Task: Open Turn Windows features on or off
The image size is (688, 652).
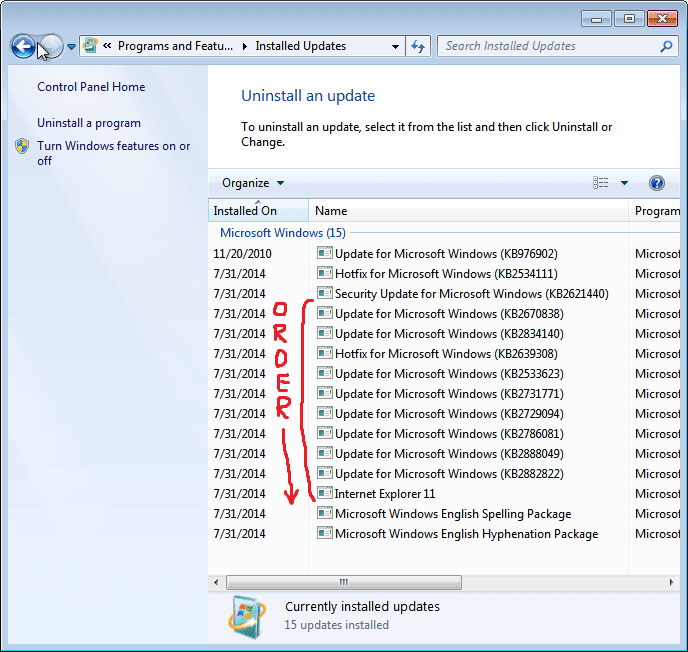Action: (114, 153)
